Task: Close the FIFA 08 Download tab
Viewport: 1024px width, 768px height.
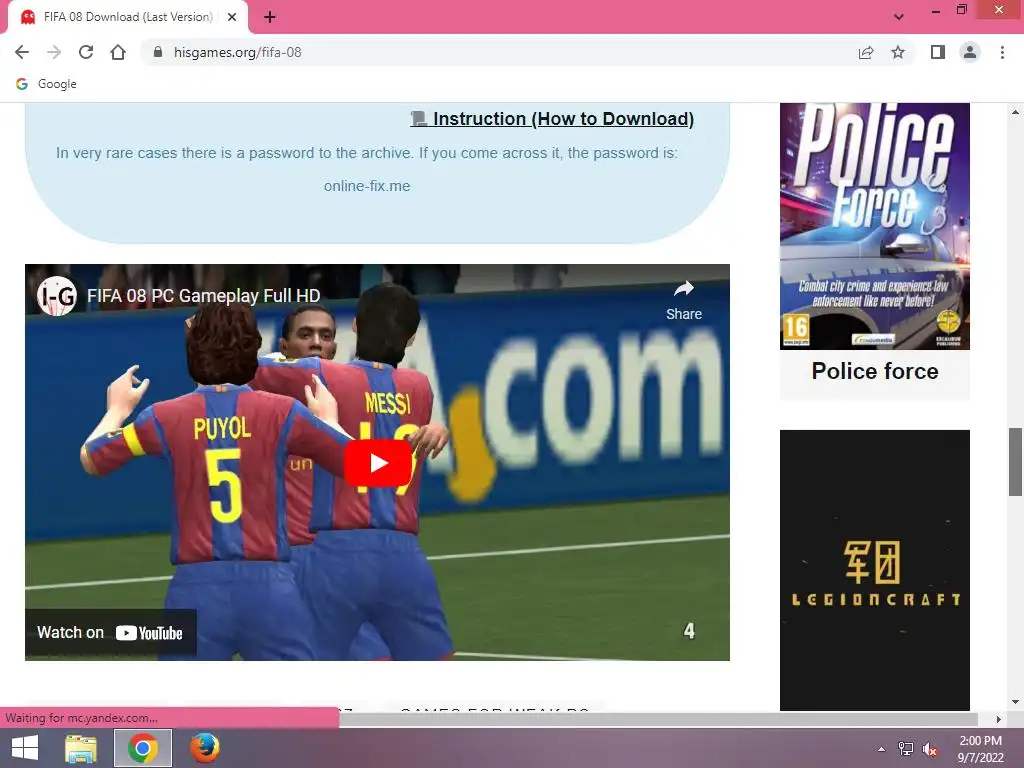Action: click(232, 17)
